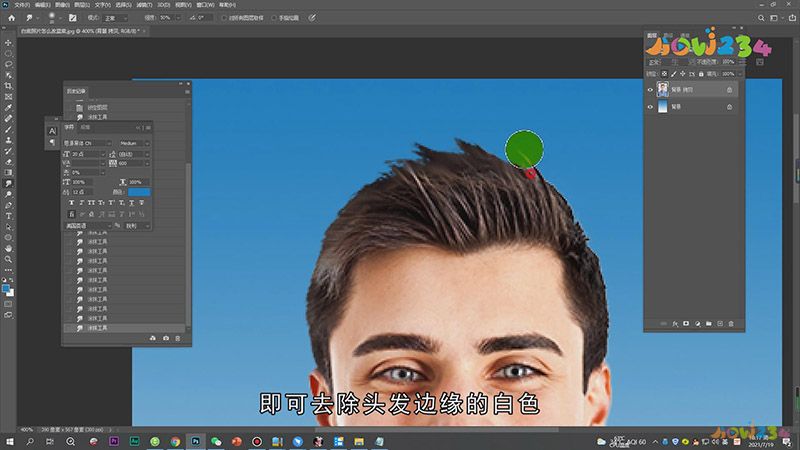Open the foreground color swatch in toolbox
Screen dimensions: 800x450
[6, 289]
